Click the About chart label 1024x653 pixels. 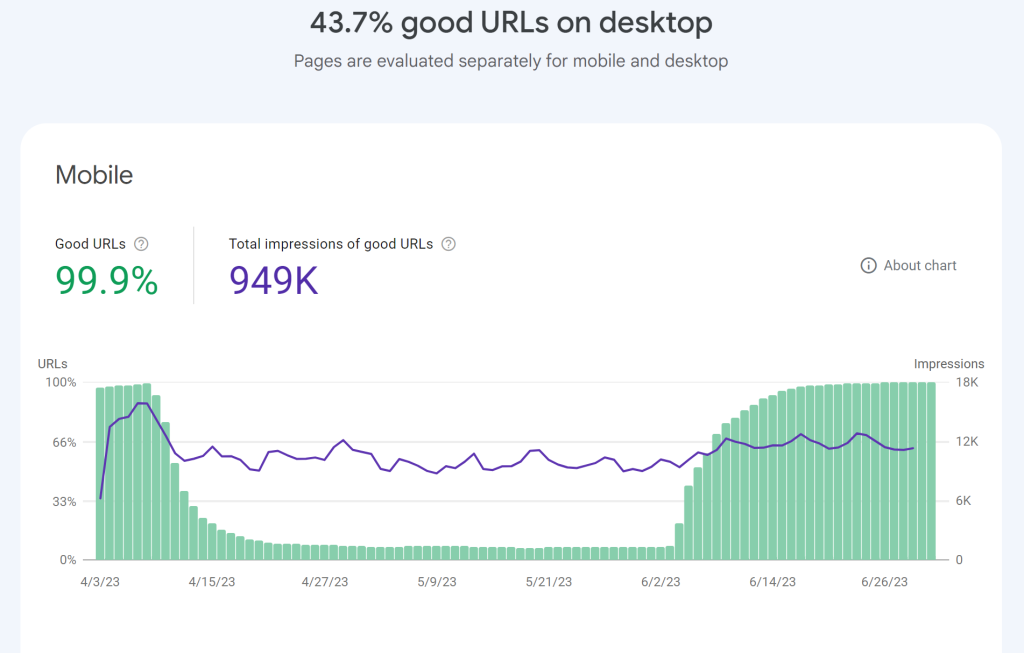[x=919, y=265]
